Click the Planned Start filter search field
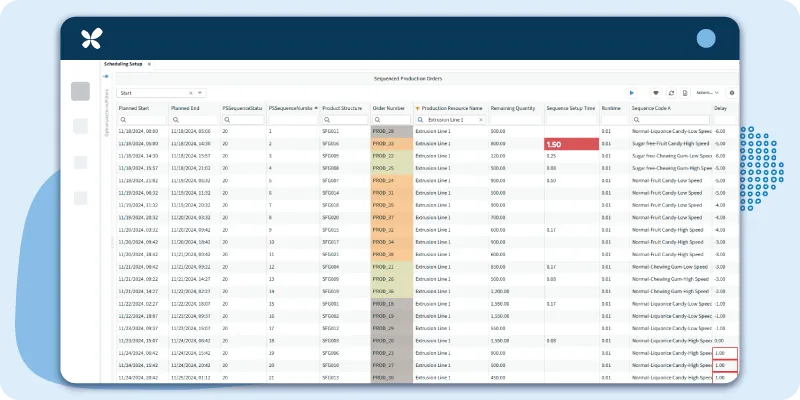The image size is (800, 400). click(x=144, y=119)
